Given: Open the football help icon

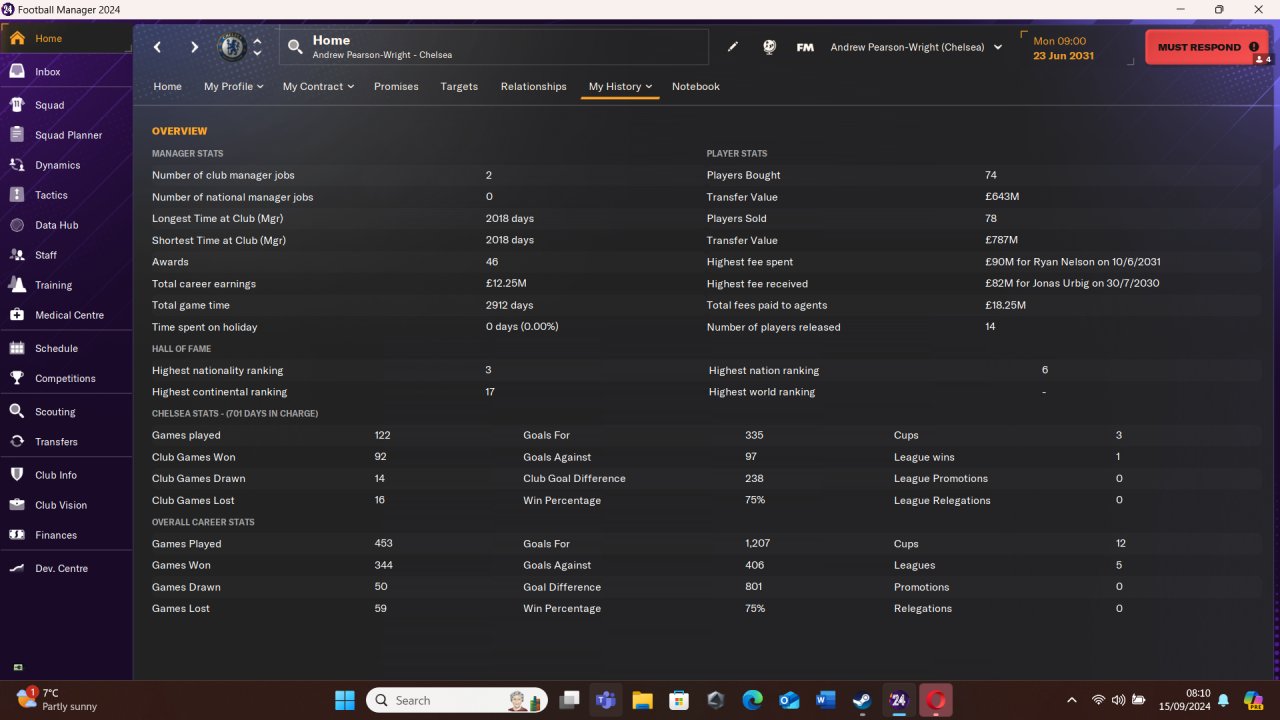Looking at the screenshot, I should pyautogui.click(x=769, y=47).
